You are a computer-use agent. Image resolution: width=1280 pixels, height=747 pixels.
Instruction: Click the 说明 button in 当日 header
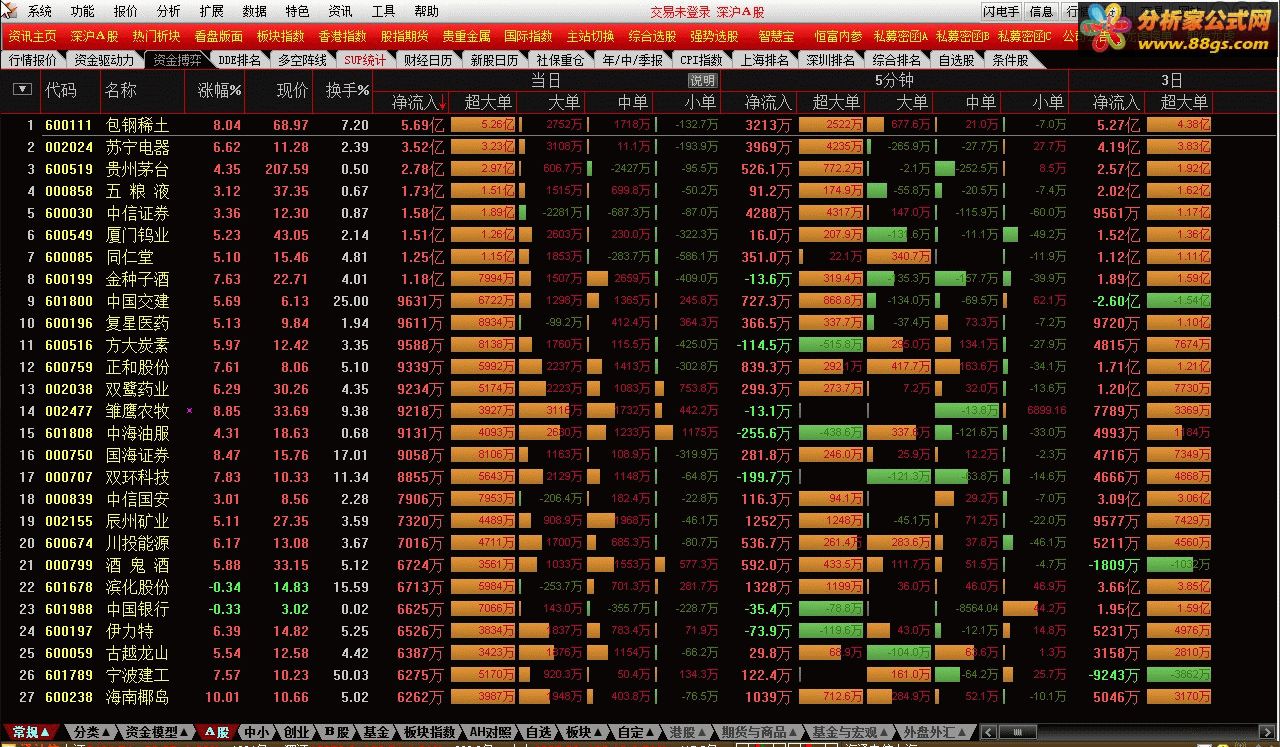pos(702,80)
